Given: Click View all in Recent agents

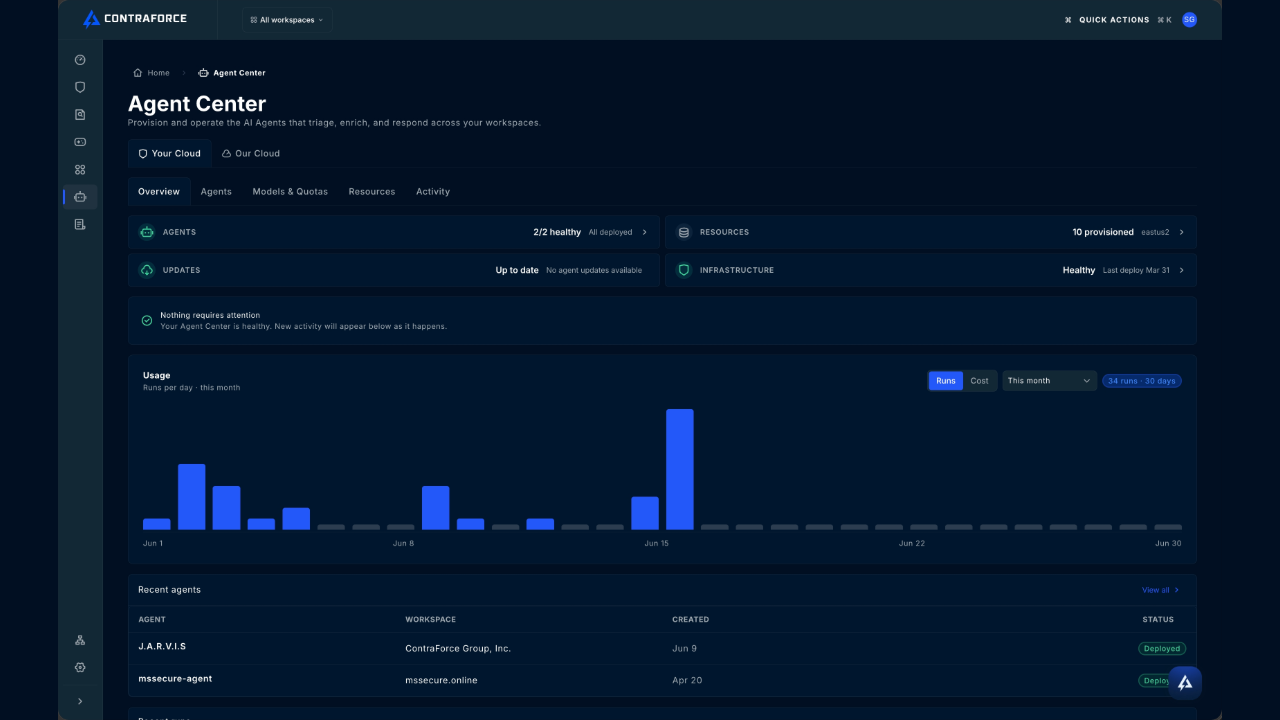Looking at the screenshot, I should click(1160, 590).
